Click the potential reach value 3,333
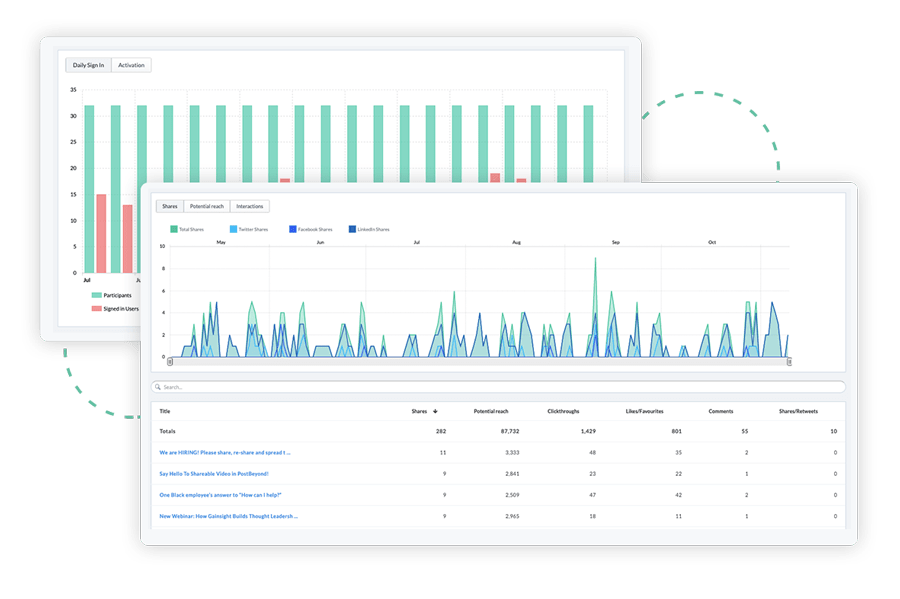This screenshot has width=900, height=599. [x=512, y=453]
